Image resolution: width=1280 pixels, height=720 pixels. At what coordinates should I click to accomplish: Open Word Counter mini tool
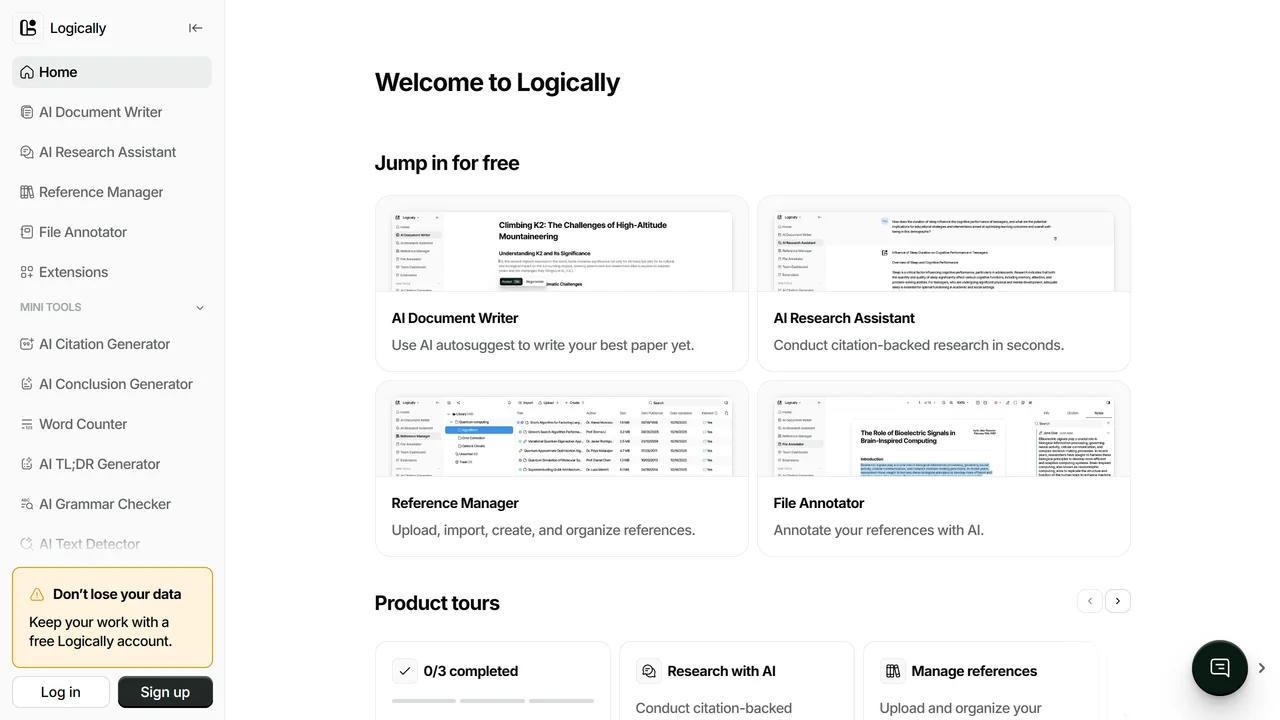pyautogui.click(x=112, y=424)
